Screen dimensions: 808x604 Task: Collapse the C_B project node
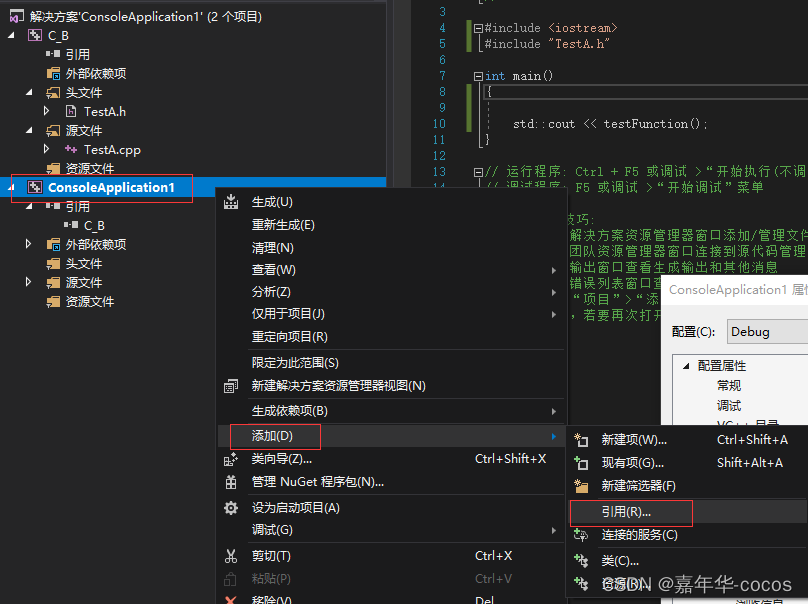[x=11, y=36]
